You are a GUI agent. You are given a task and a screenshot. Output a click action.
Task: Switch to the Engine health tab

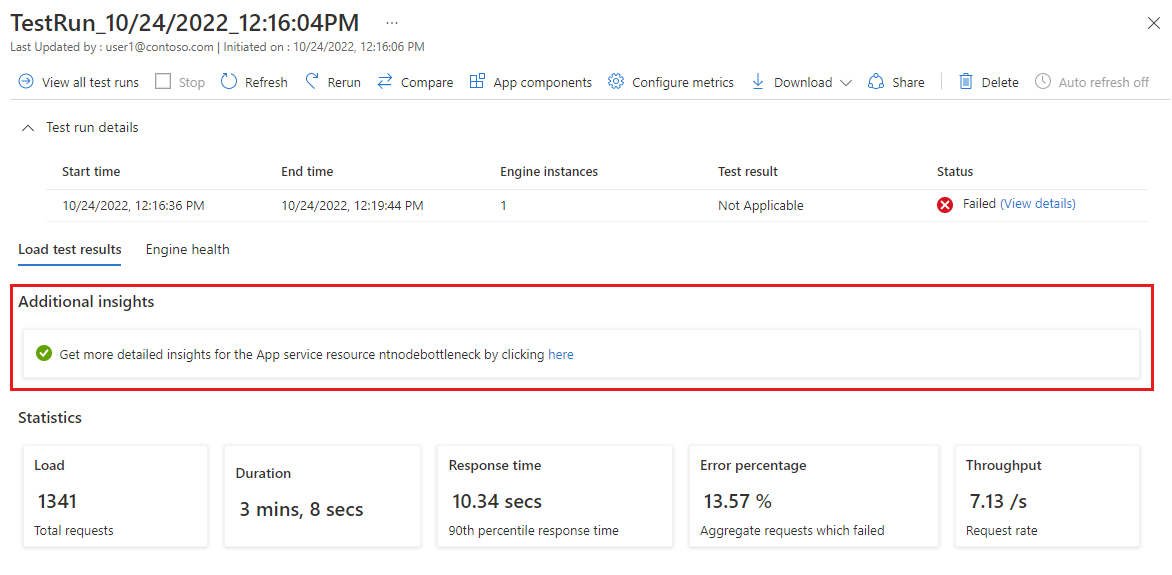188,250
